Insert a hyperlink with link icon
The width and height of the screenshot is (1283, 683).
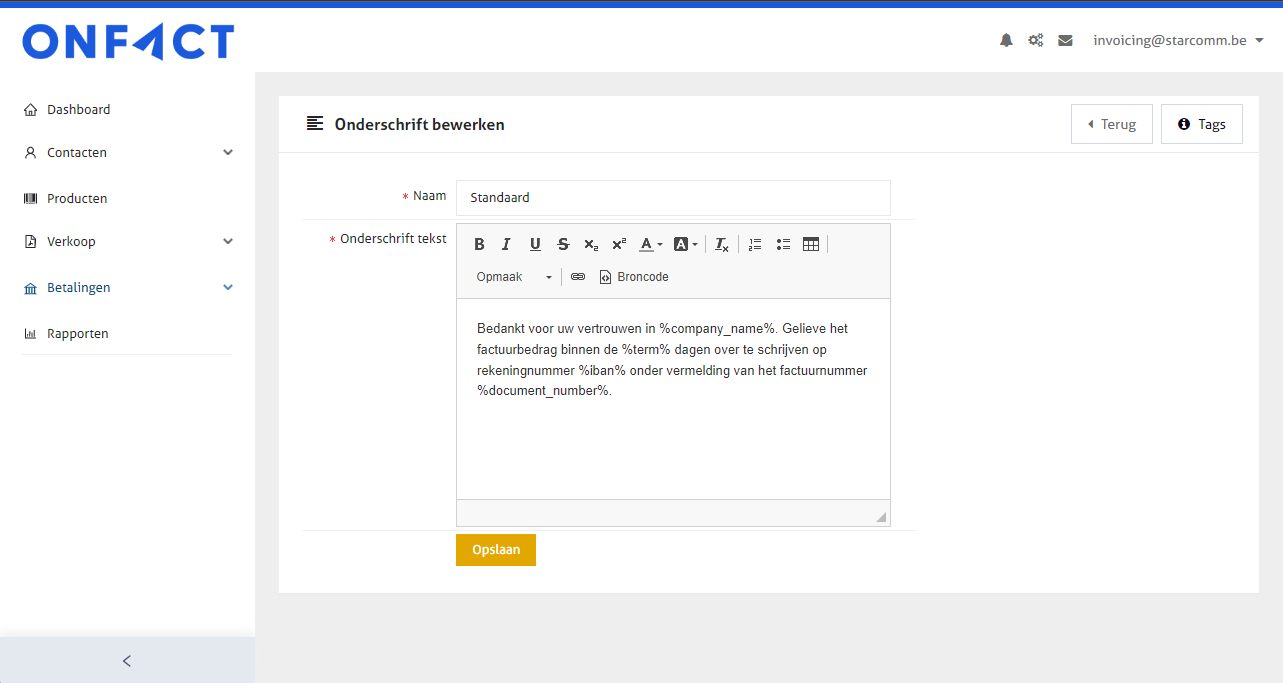click(578, 277)
